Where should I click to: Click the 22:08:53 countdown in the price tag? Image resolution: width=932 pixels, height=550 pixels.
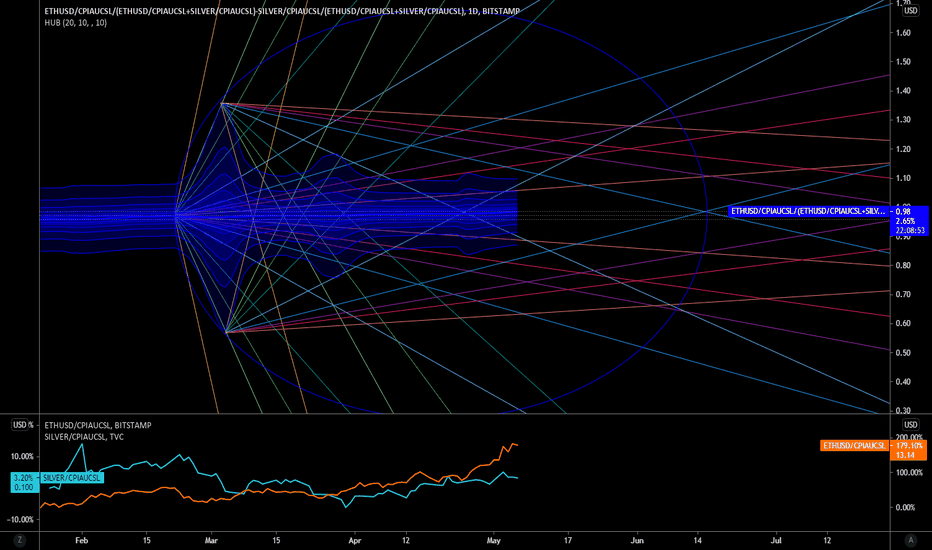[x=909, y=230]
